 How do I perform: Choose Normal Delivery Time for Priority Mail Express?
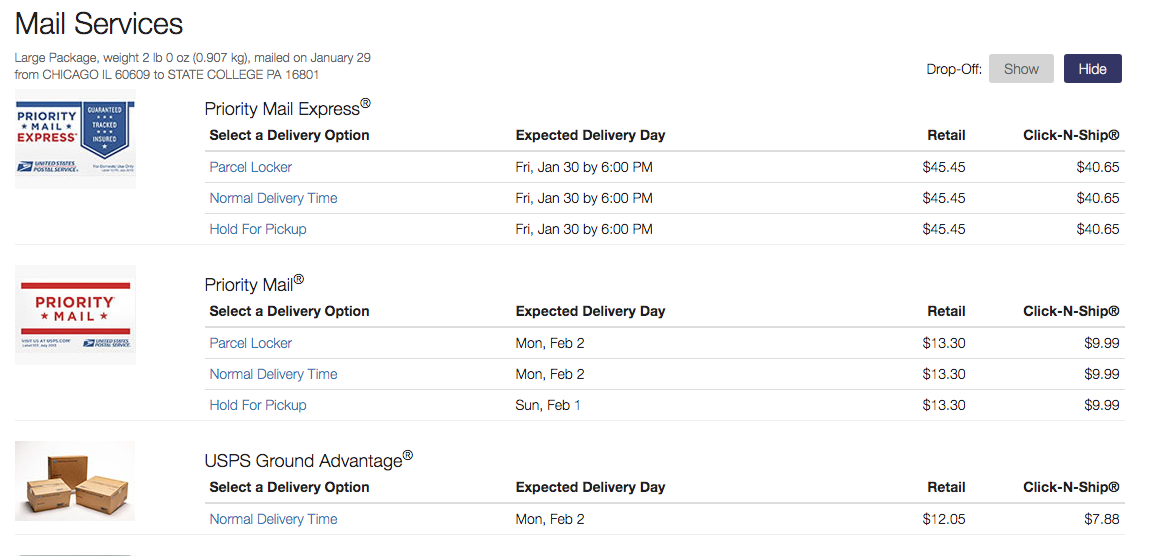273,198
